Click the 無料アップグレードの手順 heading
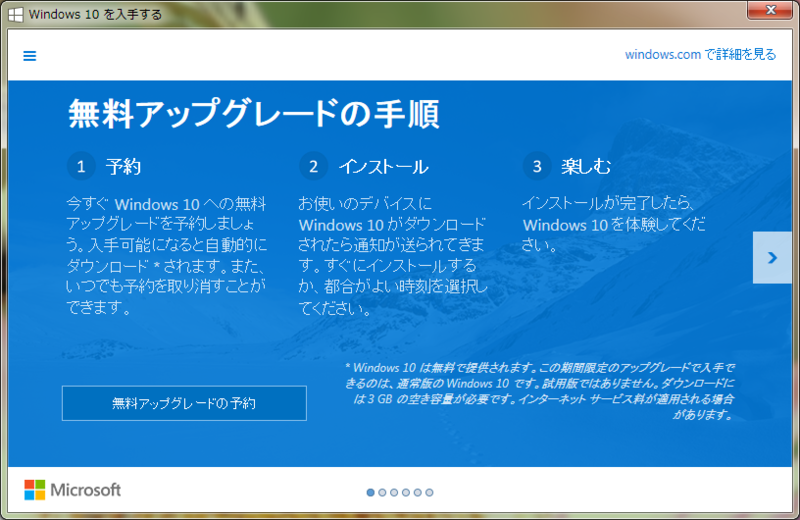Viewport: 800px width, 520px height. [x=254, y=113]
